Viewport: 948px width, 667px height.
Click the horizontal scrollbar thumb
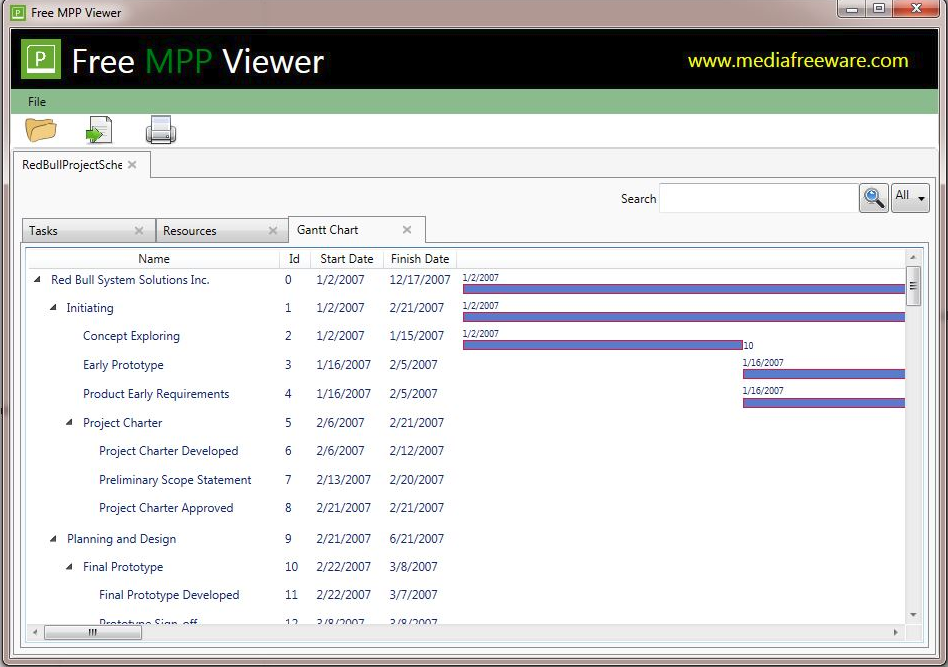tap(93, 633)
